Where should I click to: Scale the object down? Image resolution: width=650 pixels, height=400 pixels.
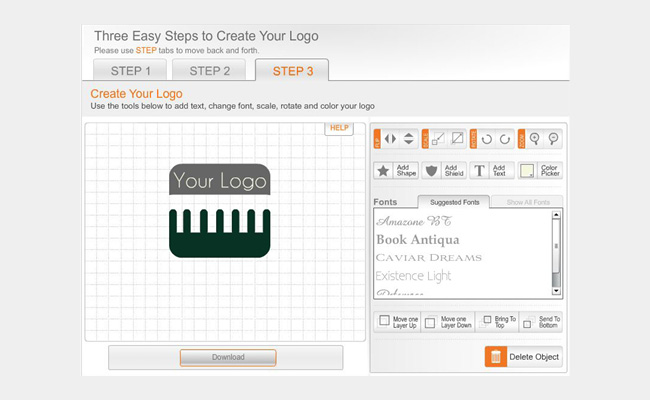(457, 139)
